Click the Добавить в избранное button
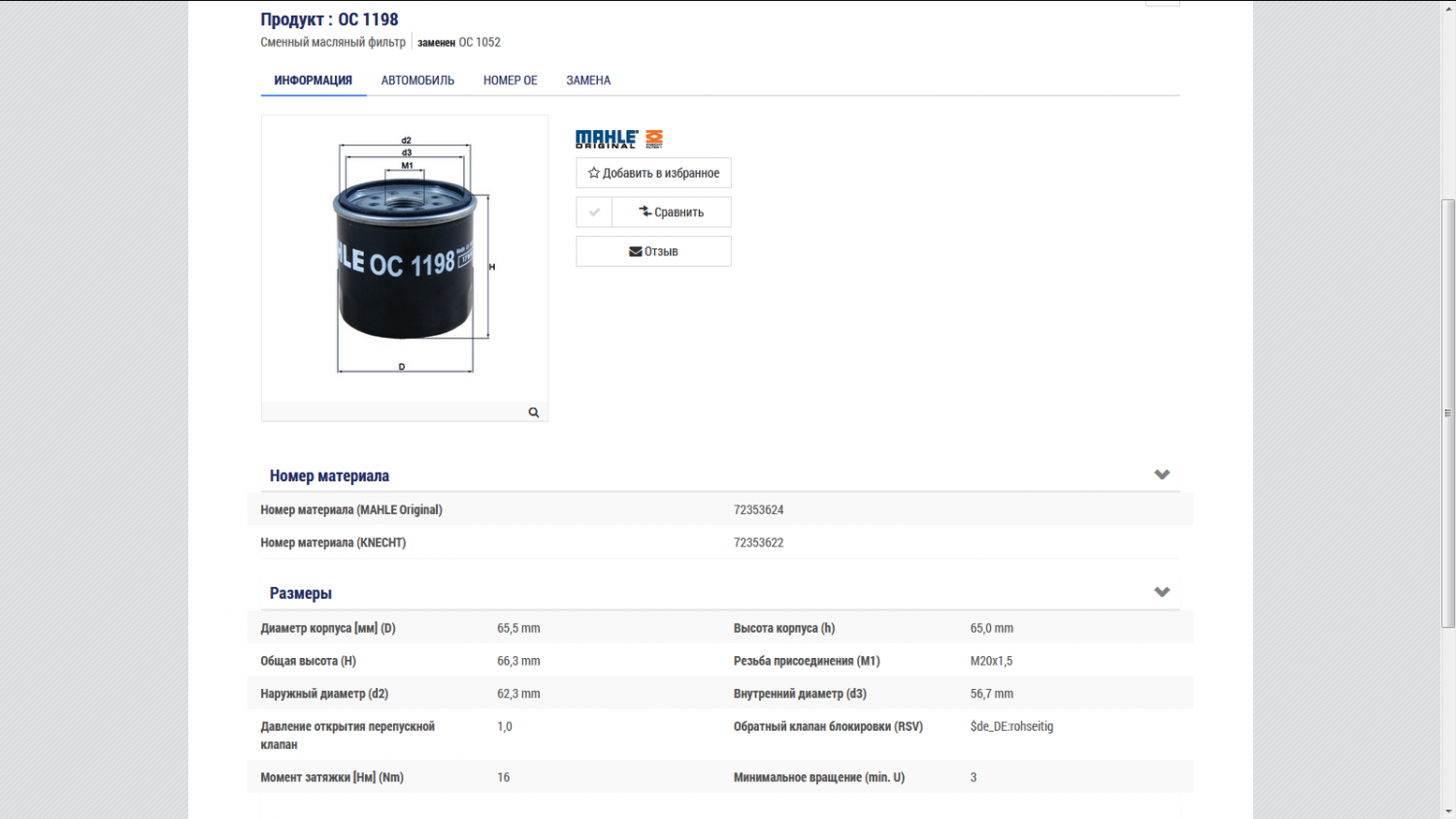 (653, 173)
